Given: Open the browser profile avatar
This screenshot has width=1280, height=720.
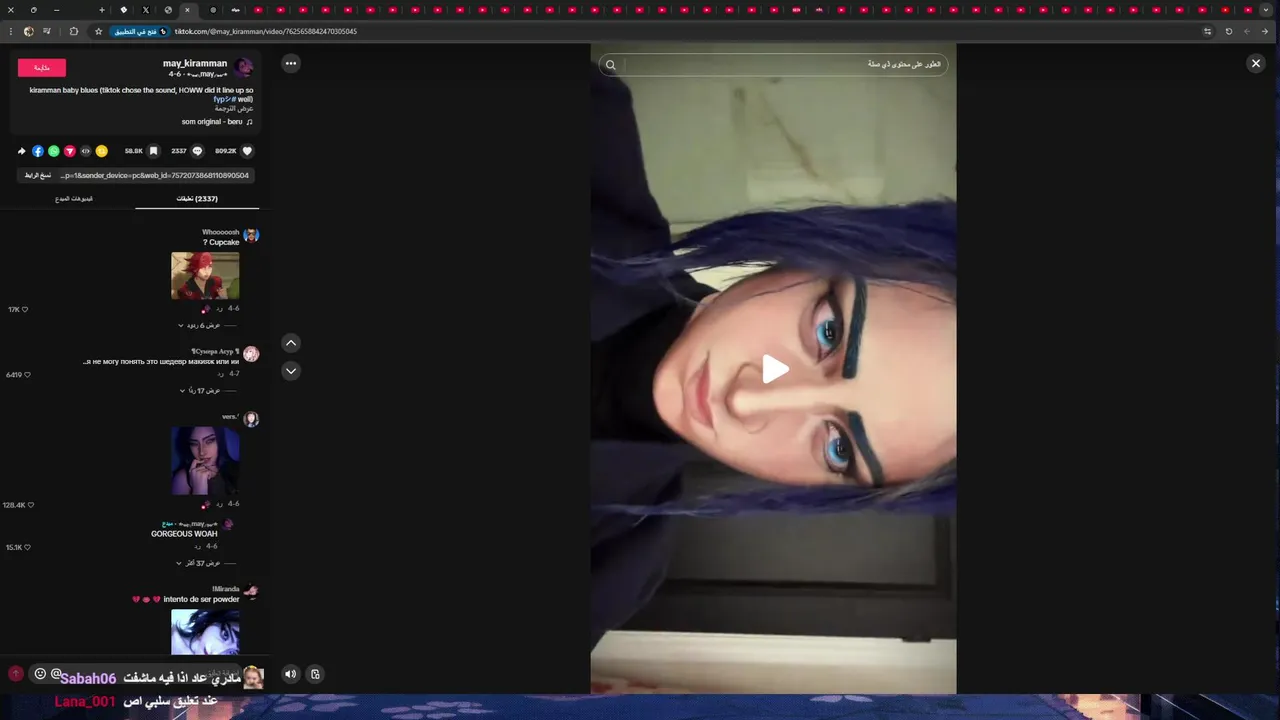Looking at the screenshot, I should [x=28, y=31].
